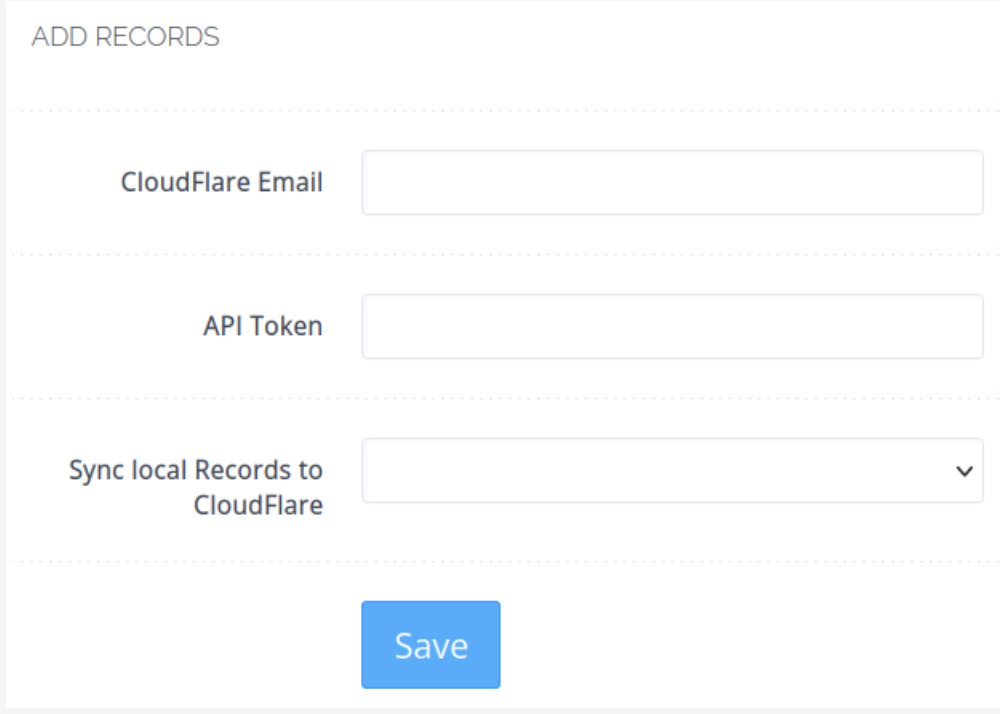Show options for syncing local records
The height and width of the screenshot is (714, 1000).
pyautogui.click(x=672, y=470)
